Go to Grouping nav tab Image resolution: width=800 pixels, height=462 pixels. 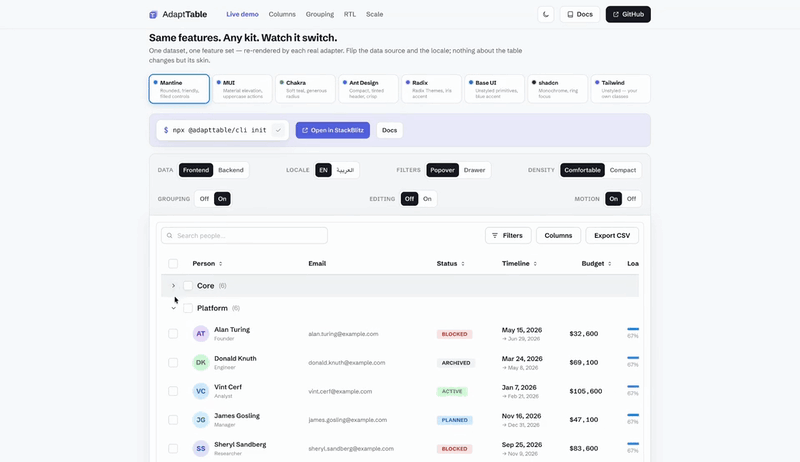320,14
